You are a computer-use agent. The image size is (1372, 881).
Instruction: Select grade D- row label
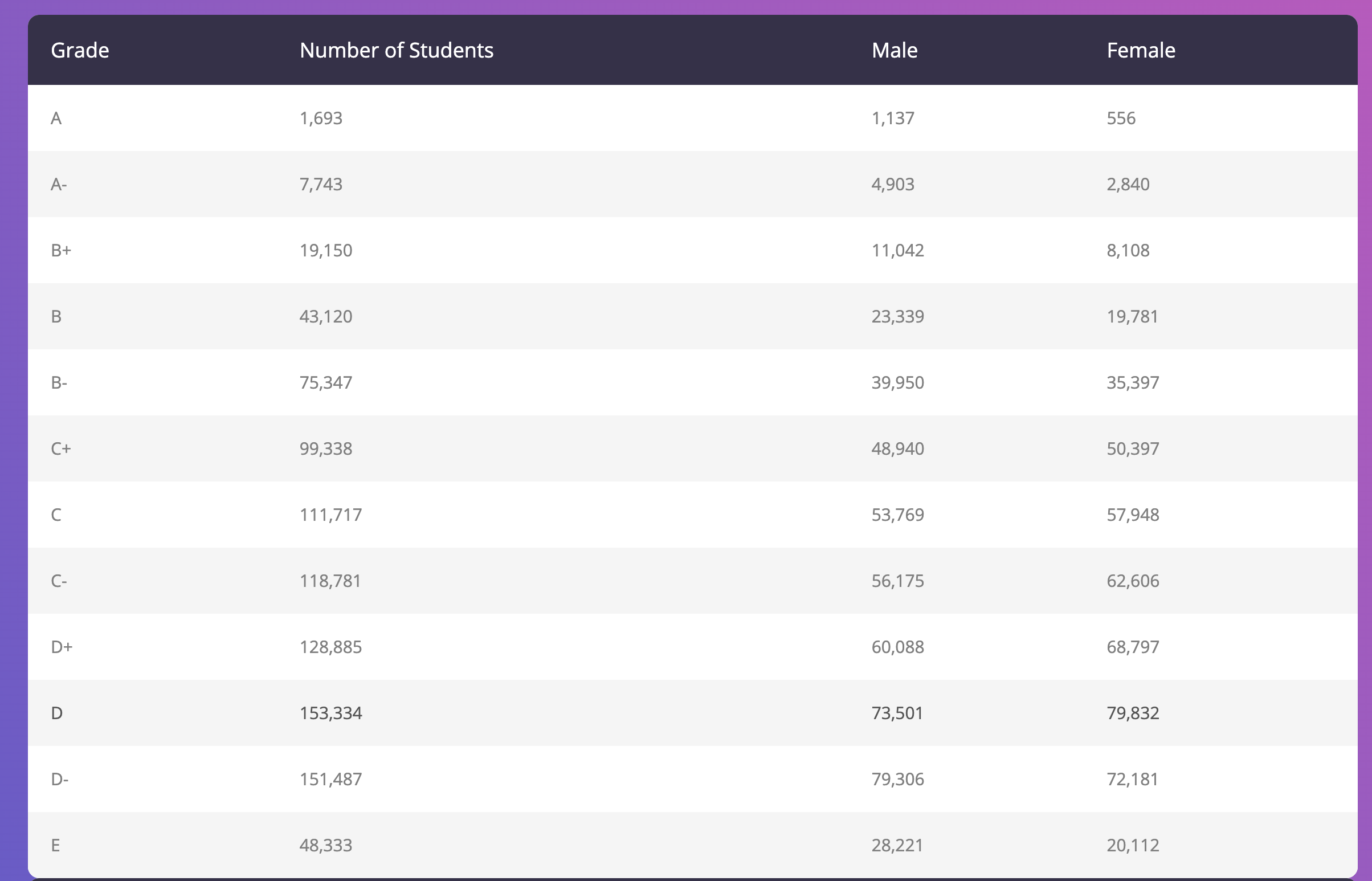pos(59,779)
